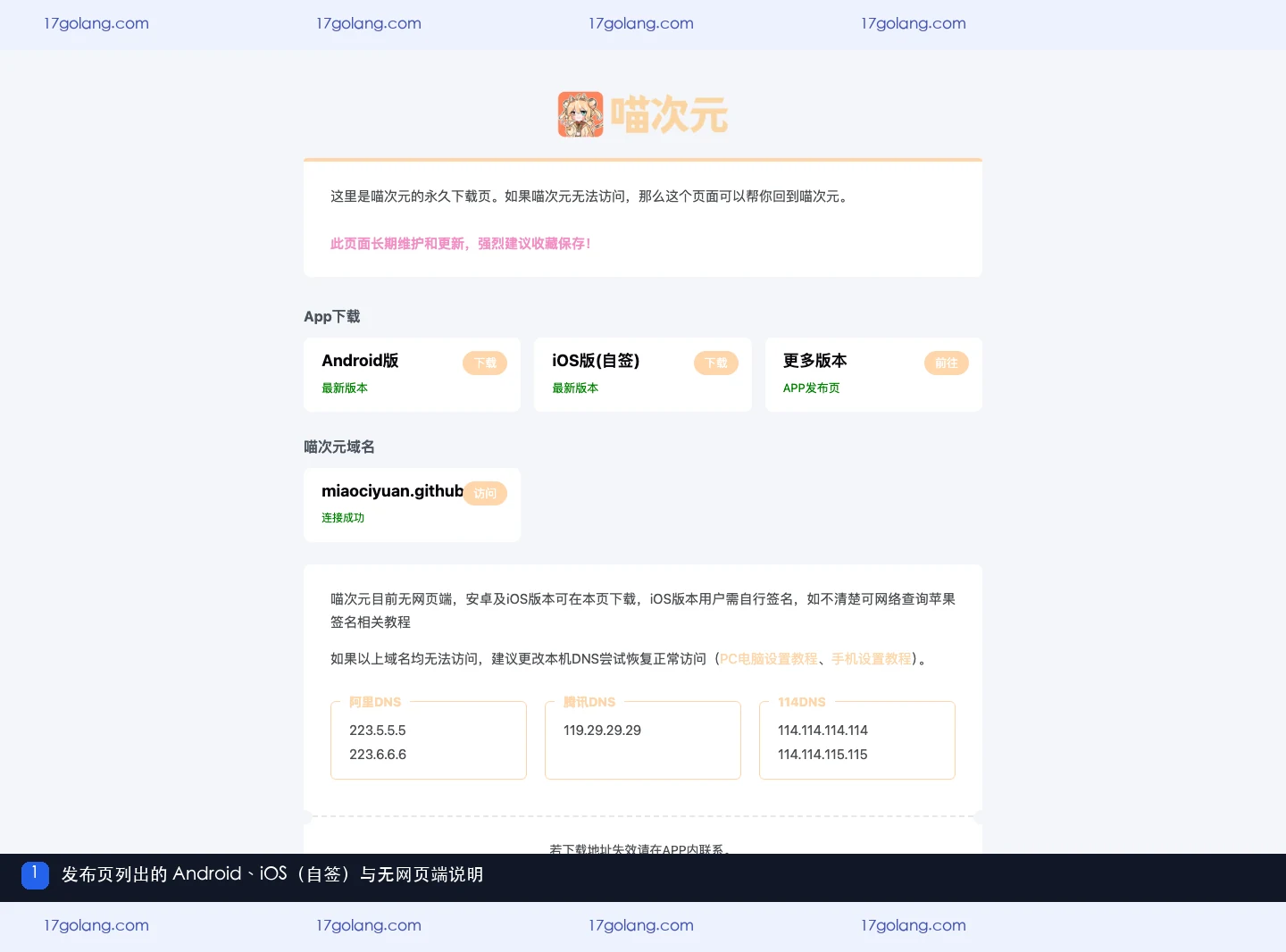This screenshot has width=1286, height=952.
Task: Select the 喵次元 title text beside the logo
Action: coord(669,115)
